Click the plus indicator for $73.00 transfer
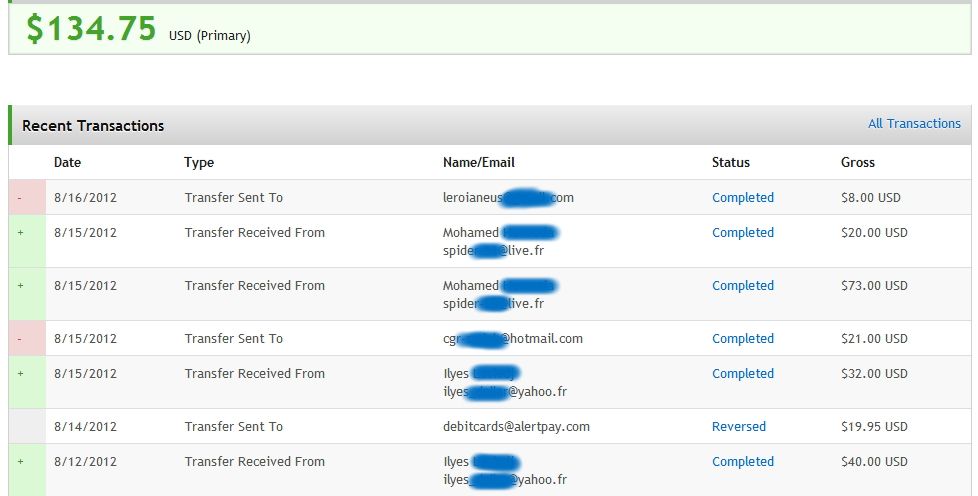The width and height of the screenshot is (978, 496). 27,294
